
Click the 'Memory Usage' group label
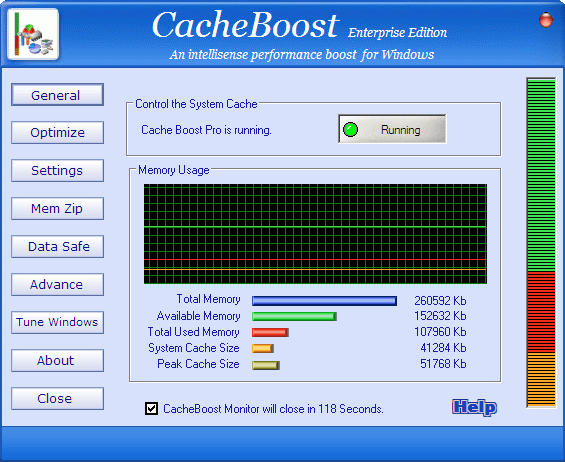tap(174, 170)
